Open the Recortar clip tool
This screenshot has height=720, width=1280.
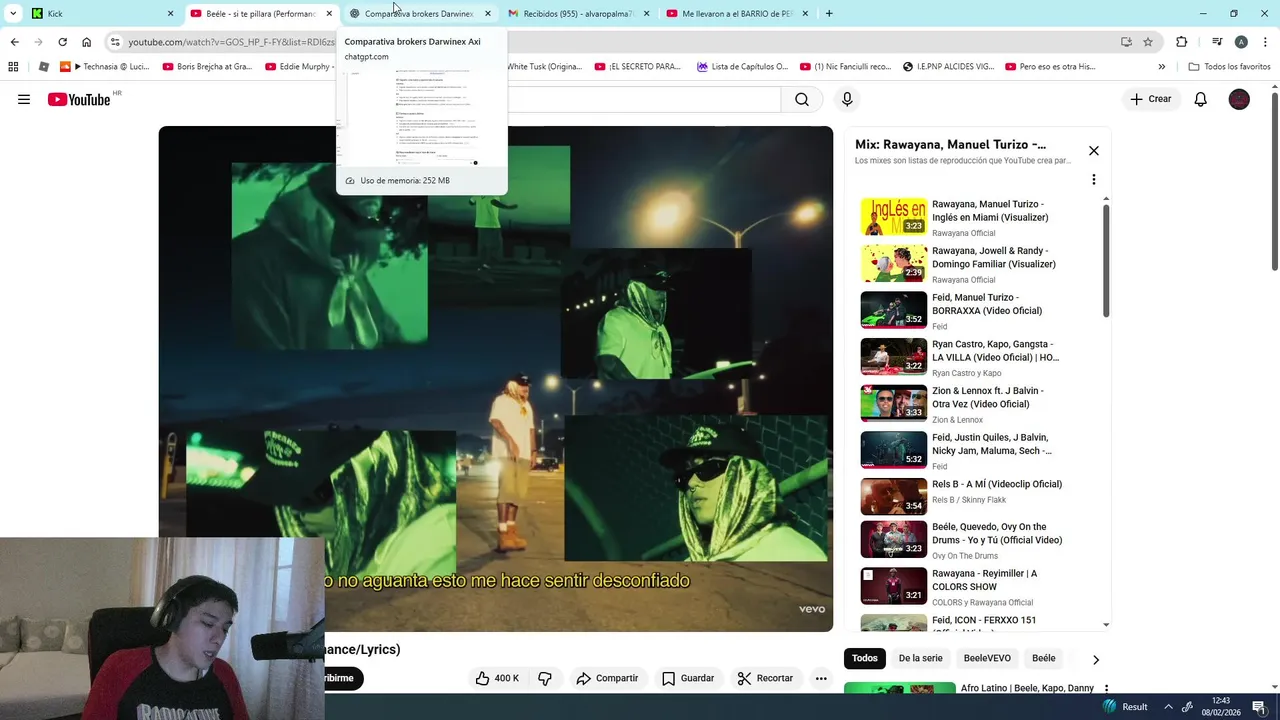point(765,678)
